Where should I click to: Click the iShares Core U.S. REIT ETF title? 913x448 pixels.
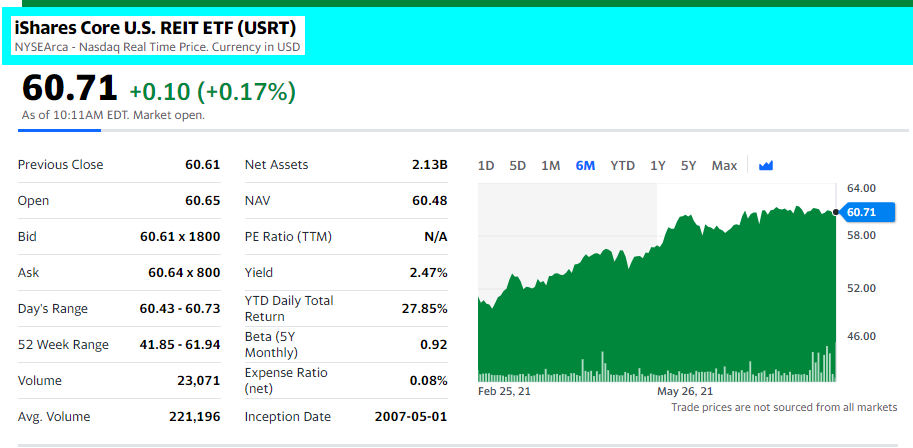pos(155,27)
